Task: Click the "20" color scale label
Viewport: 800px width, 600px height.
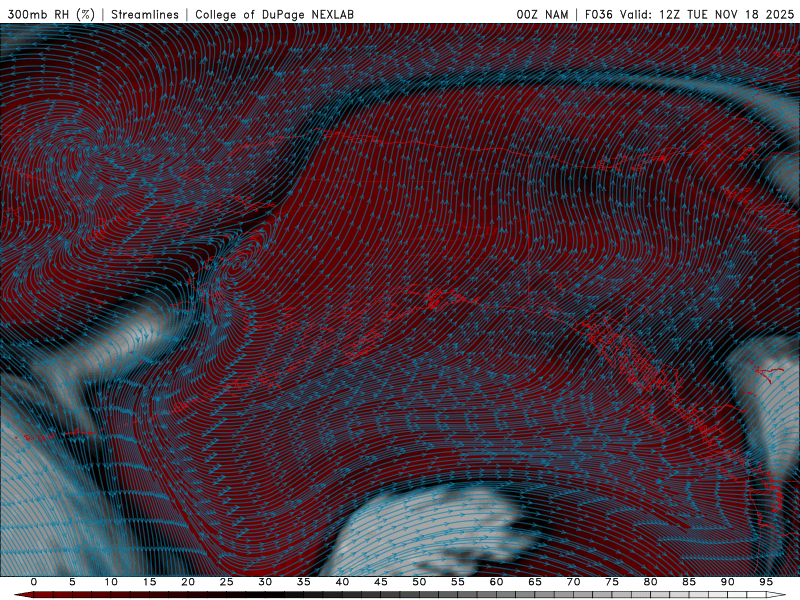Action: [188, 582]
